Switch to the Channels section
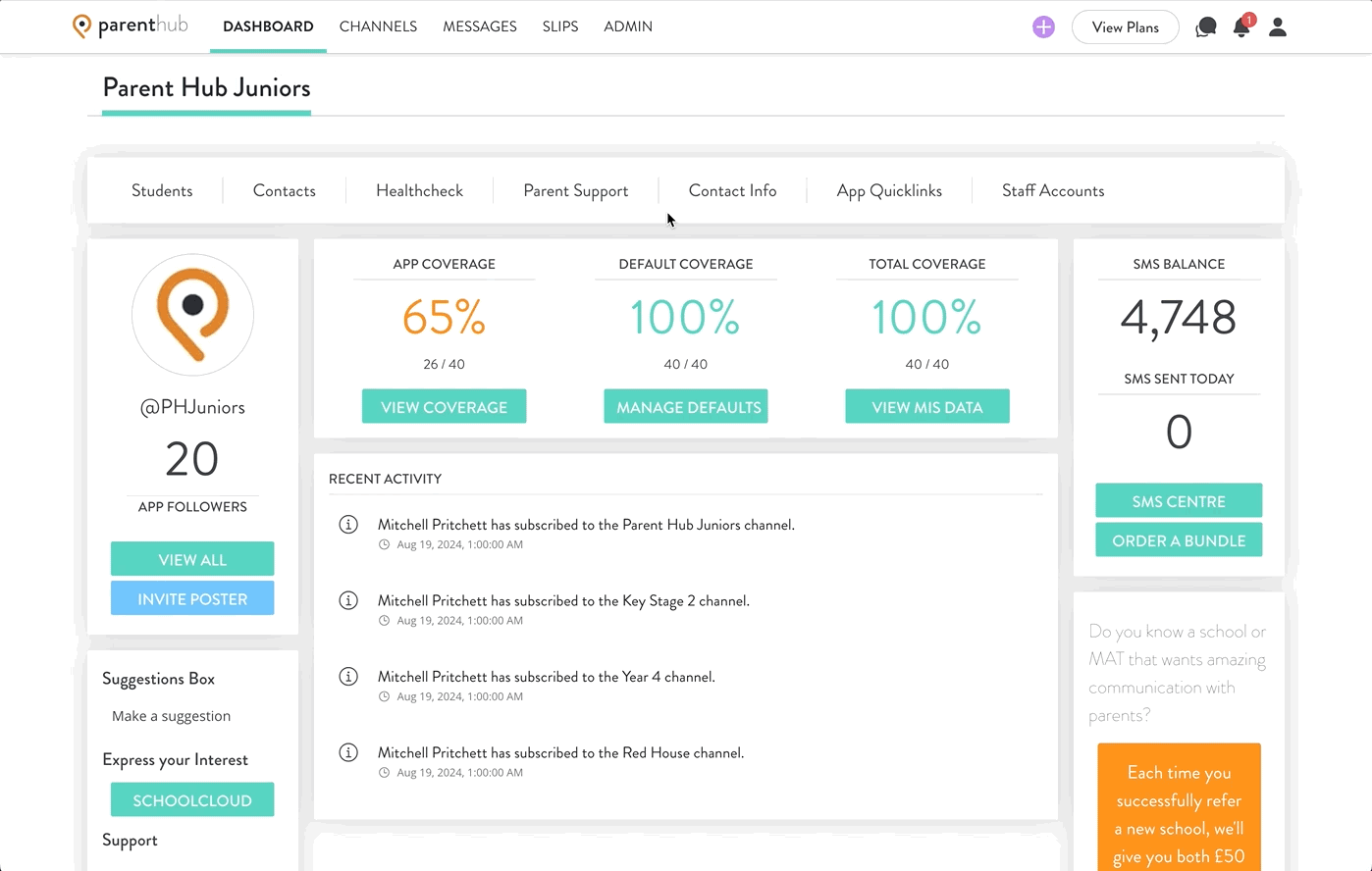Viewport: 1372px width, 871px height. pos(378,26)
